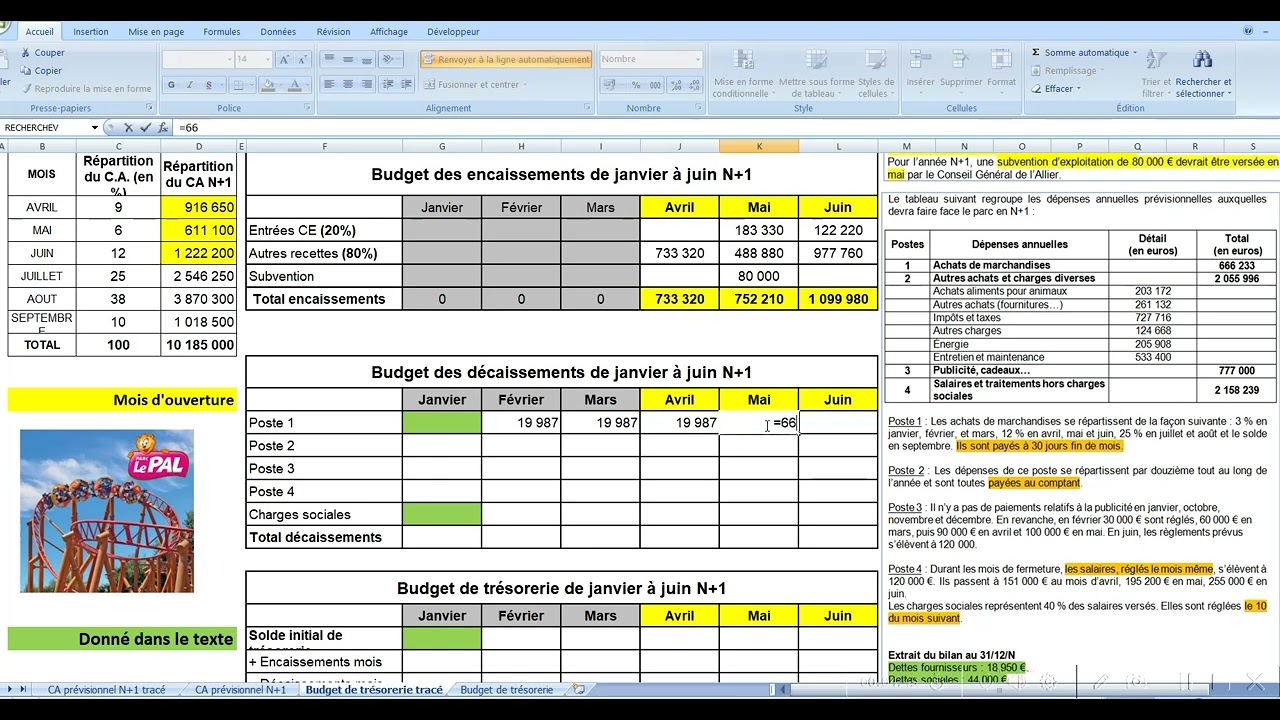Align cell text right
Image resolution: width=1280 pixels, height=720 pixels.
click(x=366, y=85)
